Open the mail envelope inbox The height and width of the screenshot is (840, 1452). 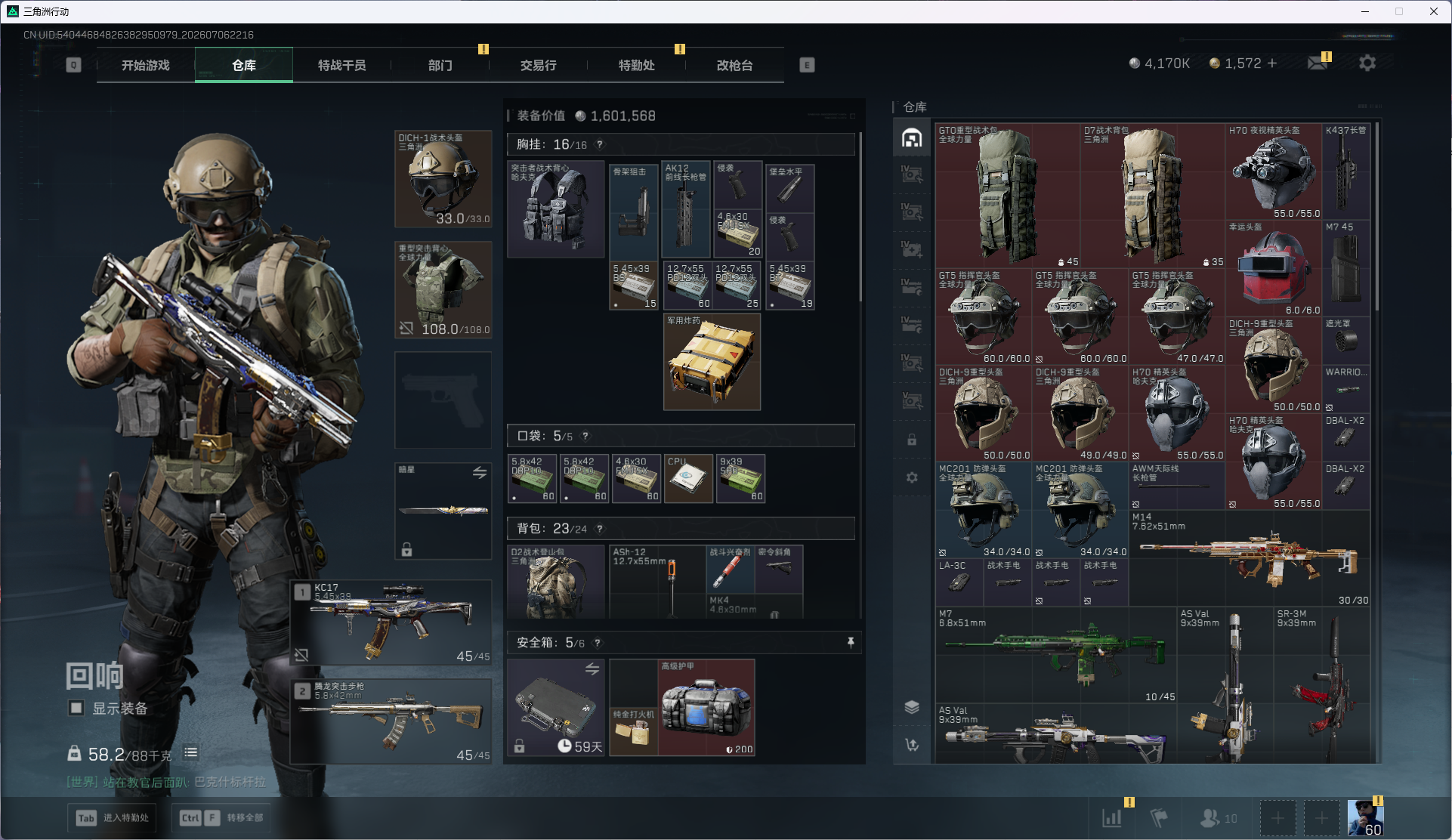pyautogui.click(x=1318, y=63)
